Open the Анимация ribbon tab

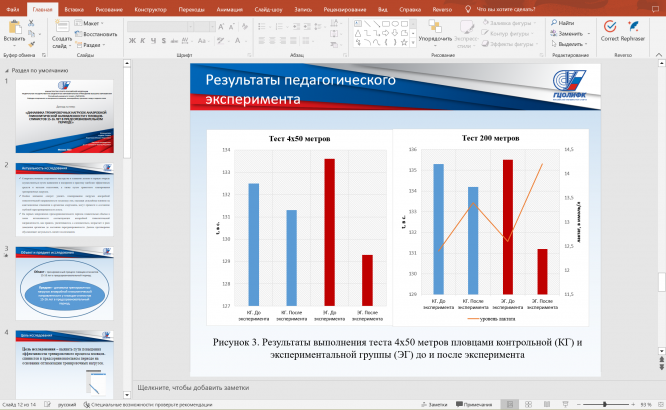pos(230,8)
